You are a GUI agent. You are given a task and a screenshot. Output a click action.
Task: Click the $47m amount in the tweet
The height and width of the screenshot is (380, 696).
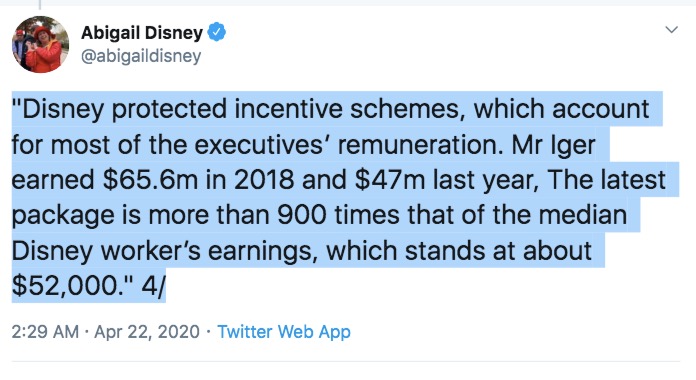390,180
